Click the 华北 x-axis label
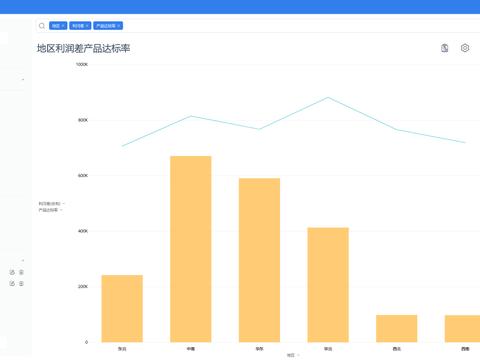 (x=328, y=349)
